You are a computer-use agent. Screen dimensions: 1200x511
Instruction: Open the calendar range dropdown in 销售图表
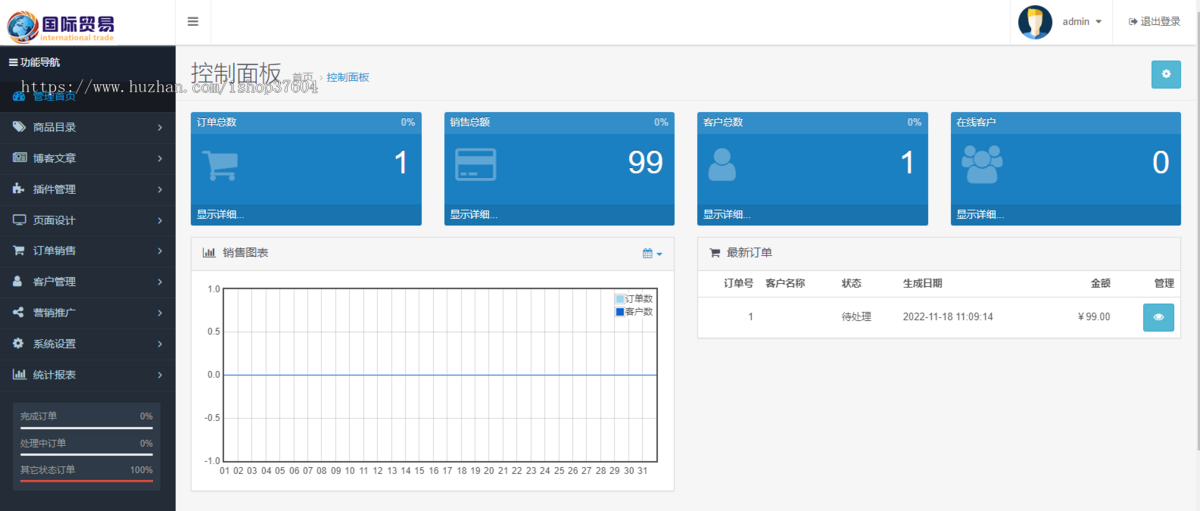point(652,253)
